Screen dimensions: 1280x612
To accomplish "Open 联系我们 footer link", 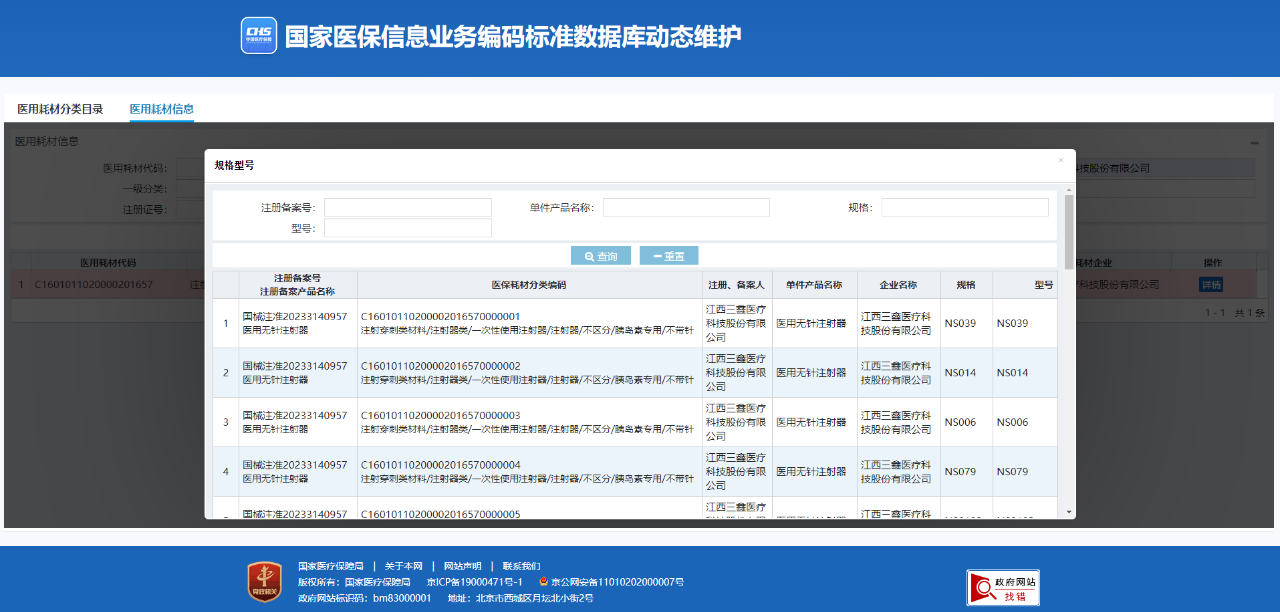I will click(x=521, y=566).
